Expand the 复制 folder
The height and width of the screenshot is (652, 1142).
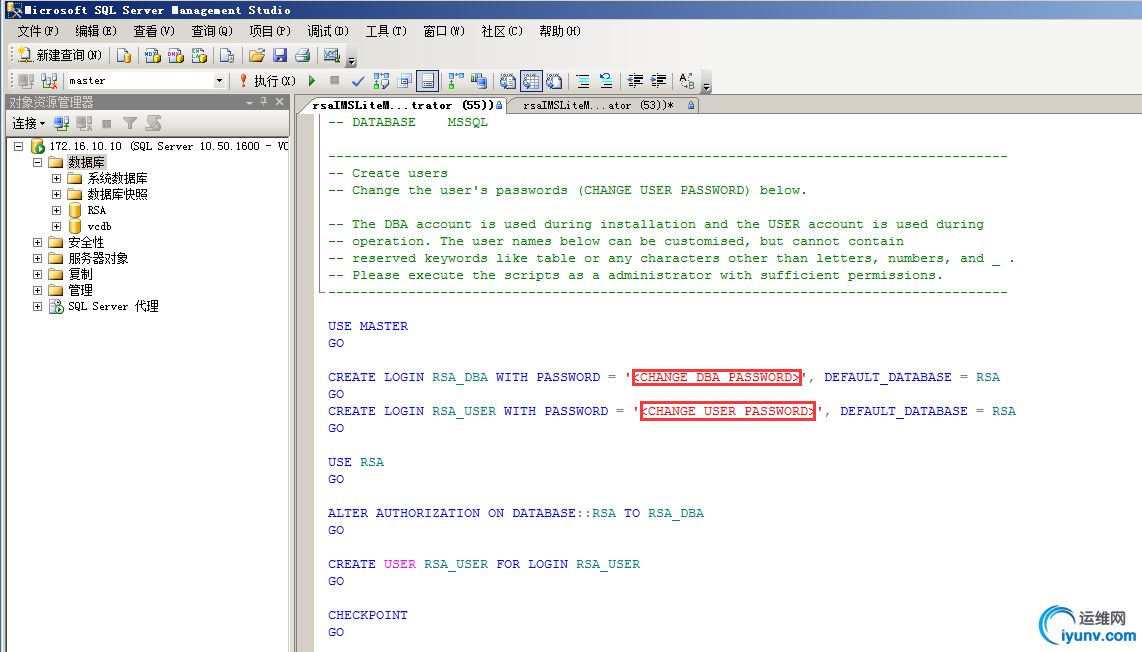point(37,275)
